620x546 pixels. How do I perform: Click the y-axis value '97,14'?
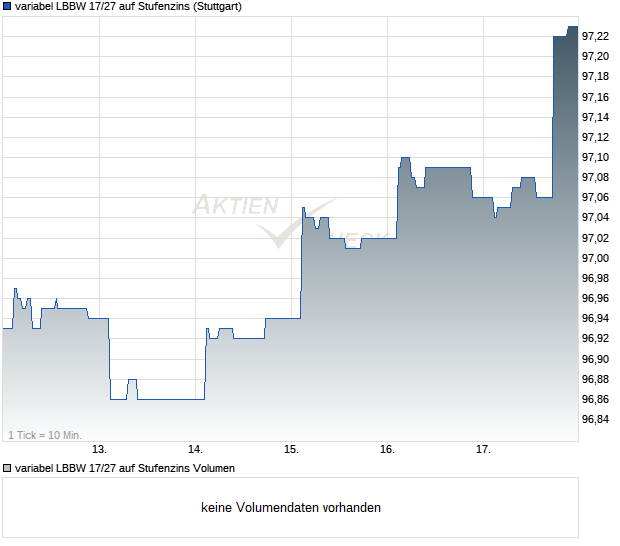[x=595, y=117]
